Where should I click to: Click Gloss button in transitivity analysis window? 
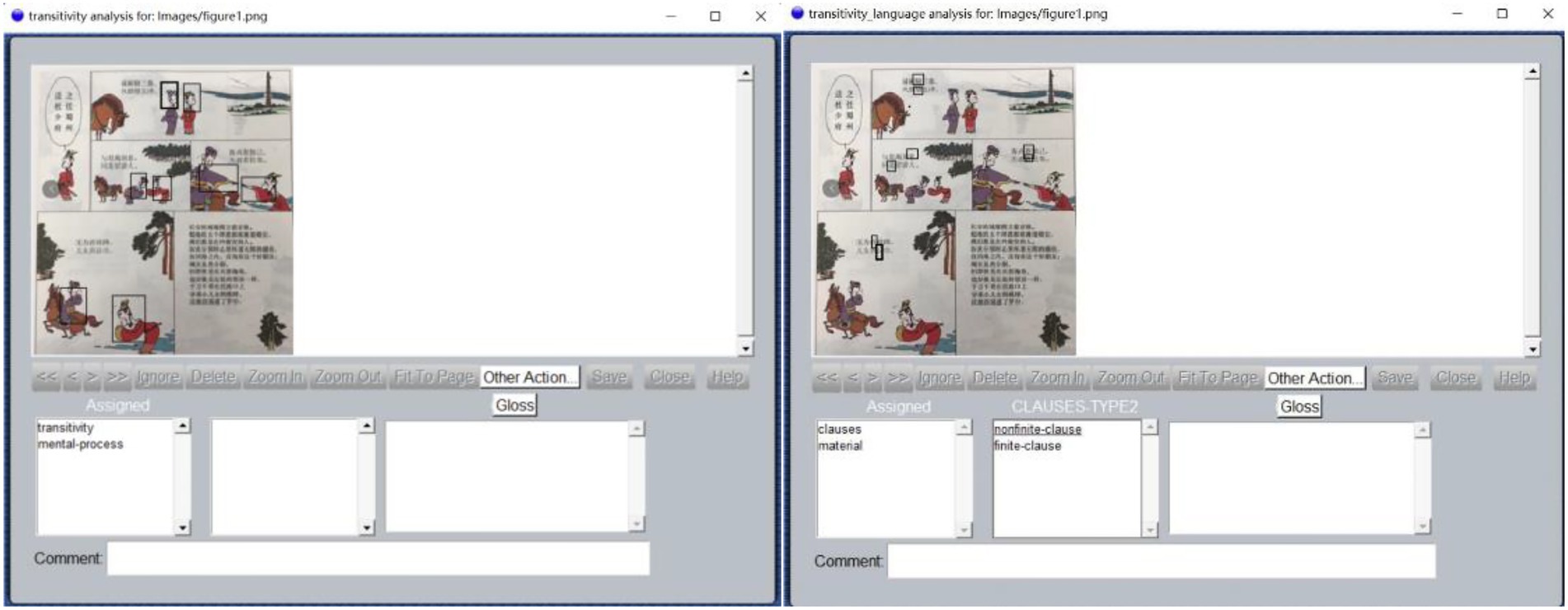pos(515,406)
